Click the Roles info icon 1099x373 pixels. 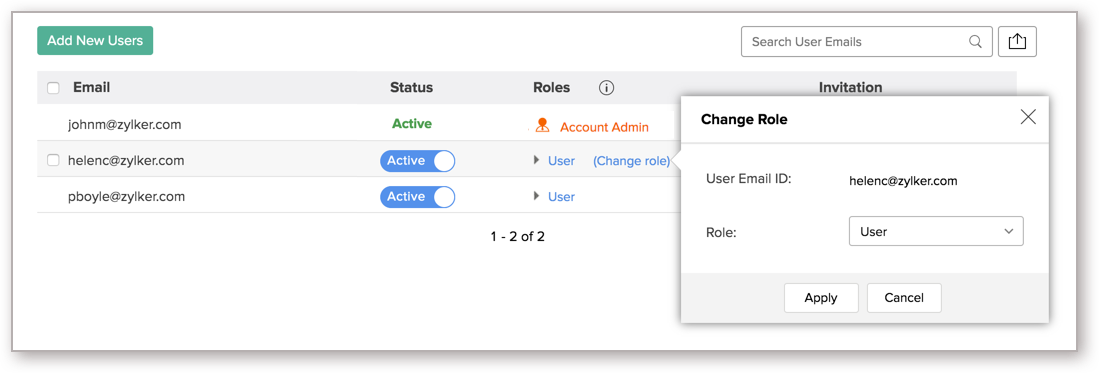pyautogui.click(x=607, y=88)
